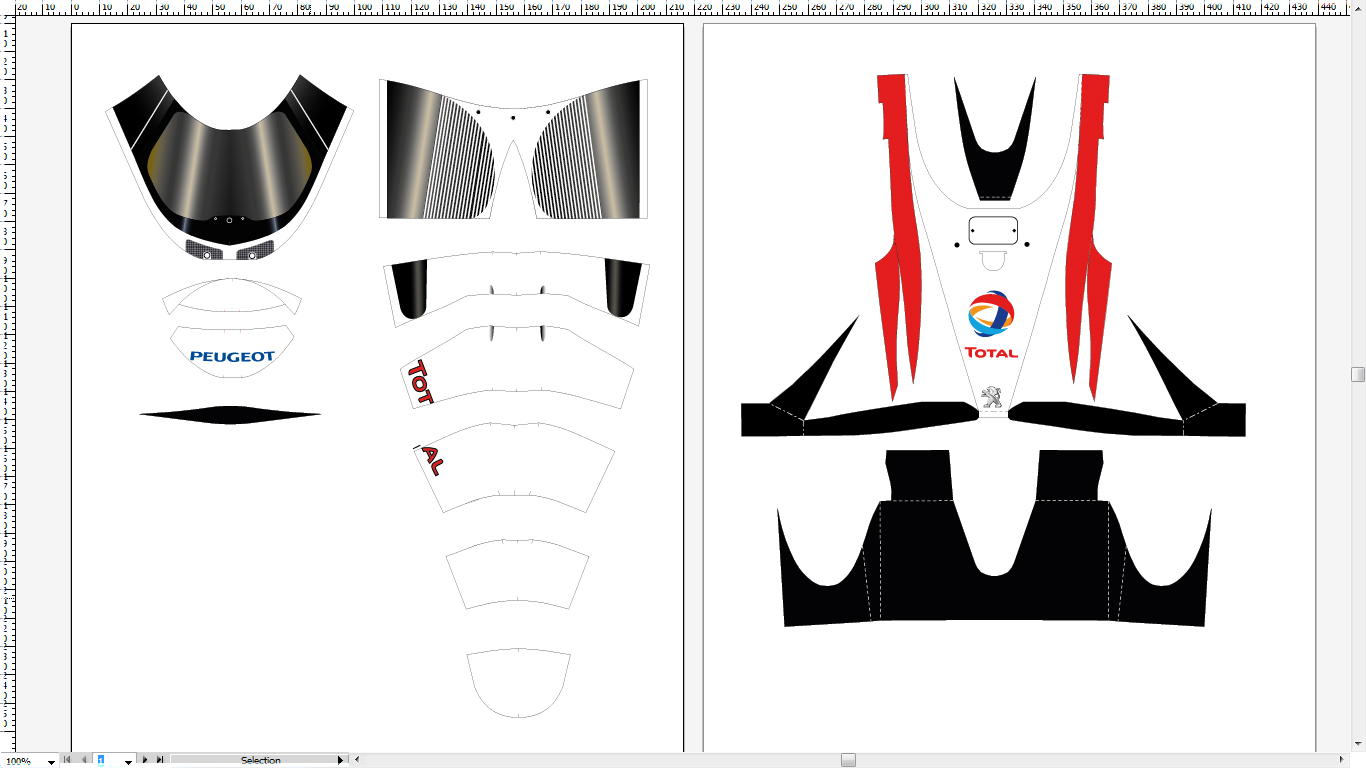Click the artboard number input field
The image size is (1366, 768).
click(x=106, y=761)
